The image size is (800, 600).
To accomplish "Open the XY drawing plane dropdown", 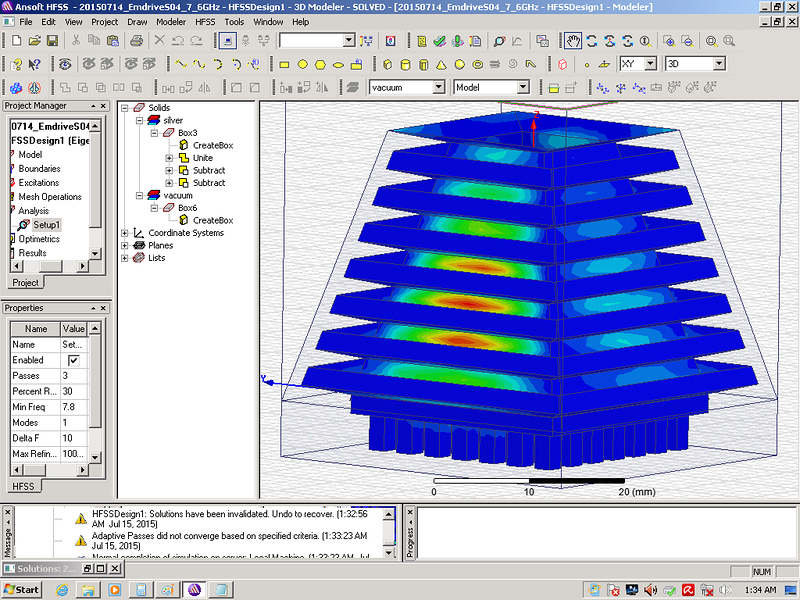I will click(650, 64).
